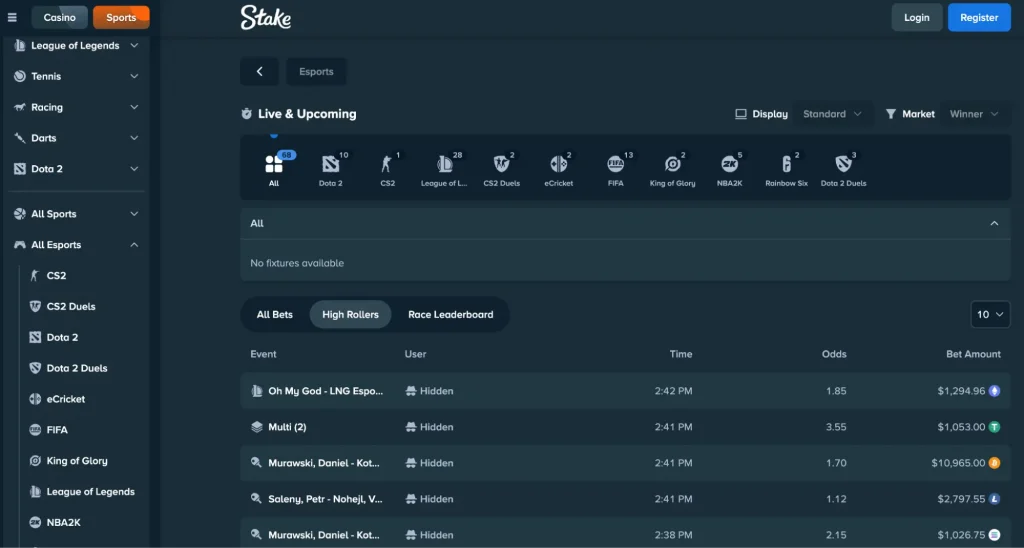Select the Rainbow Six category icon
The width and height of the screenshot is (1024, 548).
coord(786,165)
